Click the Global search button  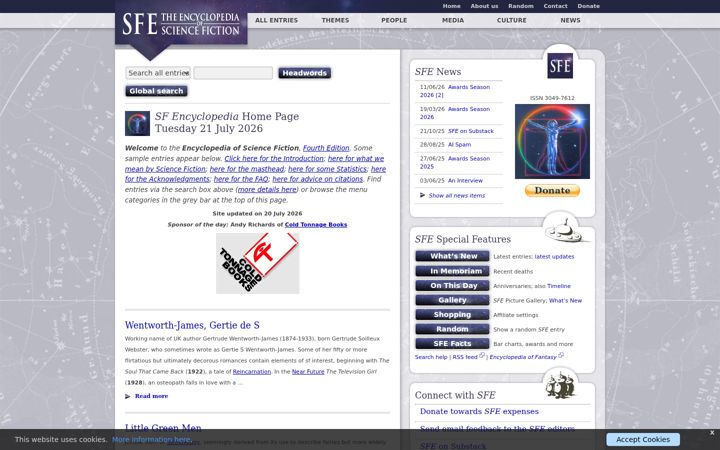tap(156, 91)
